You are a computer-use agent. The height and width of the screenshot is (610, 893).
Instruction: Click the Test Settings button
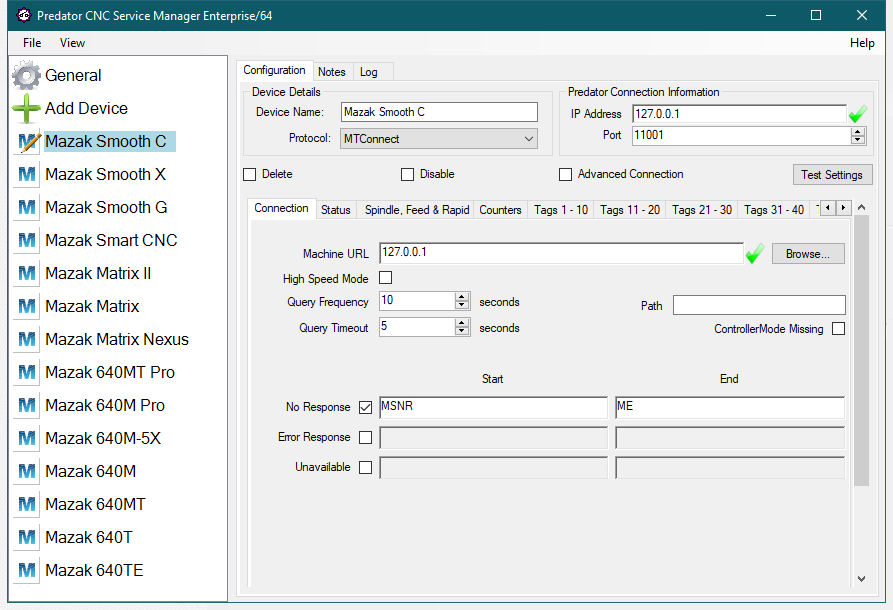tap(832, 175)
